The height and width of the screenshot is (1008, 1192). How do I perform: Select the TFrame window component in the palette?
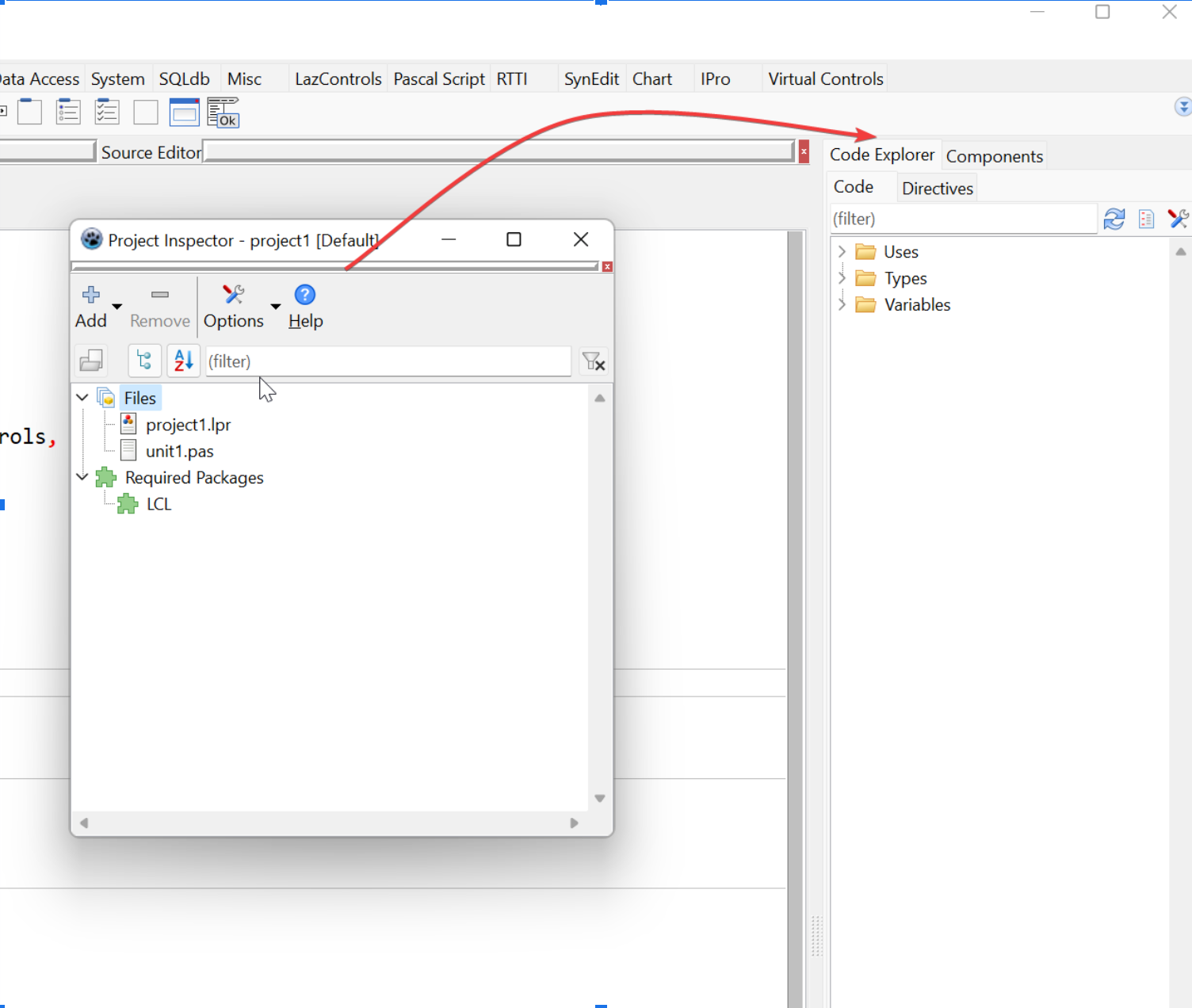[x=184, y=113]
